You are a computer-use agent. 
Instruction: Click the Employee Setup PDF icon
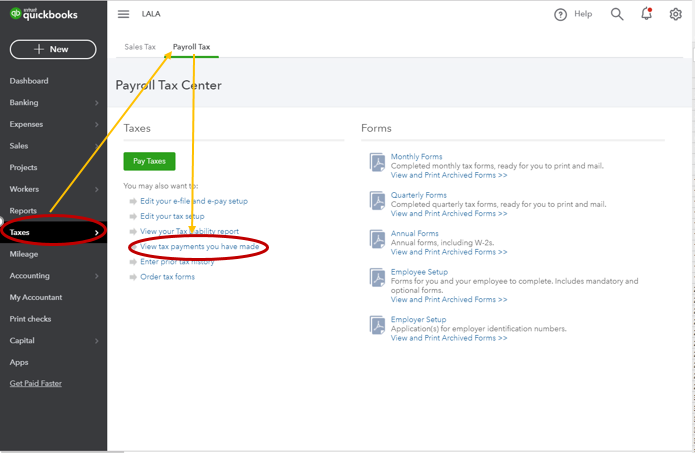point(377,277)
